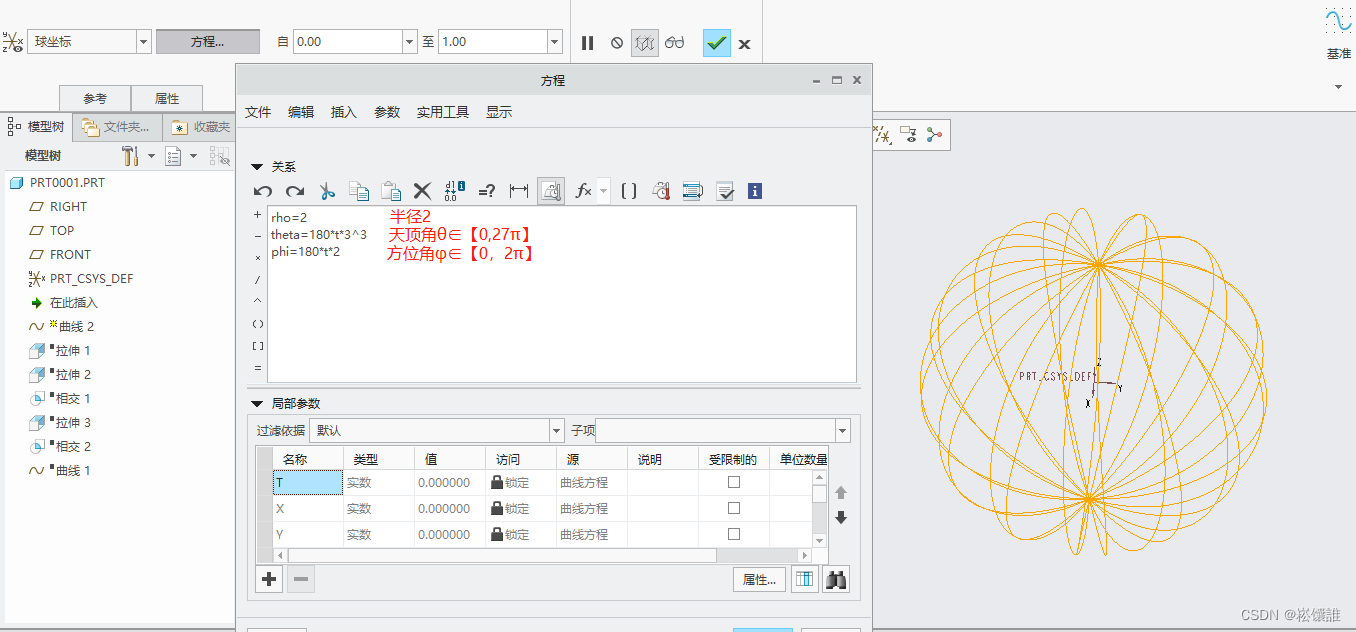Check the restricted box for parameter T
Viewport: 1356px width, 632px height.
point(734,482)
